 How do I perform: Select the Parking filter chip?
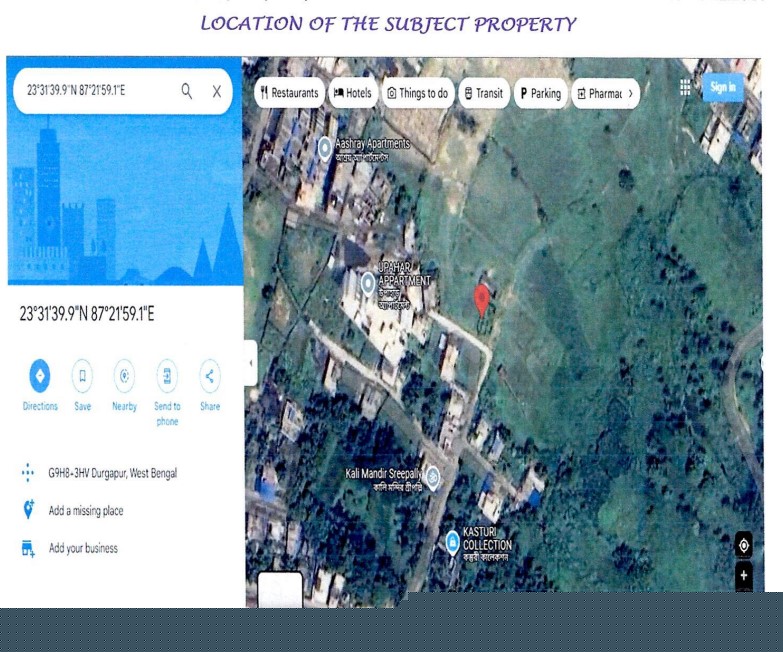541,93
